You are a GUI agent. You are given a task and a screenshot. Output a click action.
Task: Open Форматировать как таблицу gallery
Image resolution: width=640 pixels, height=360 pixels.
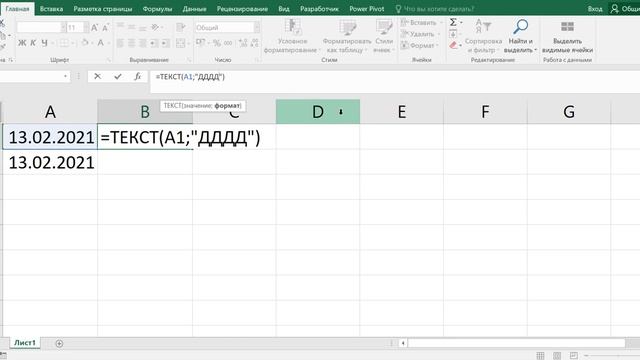click(x=347, y=36)
